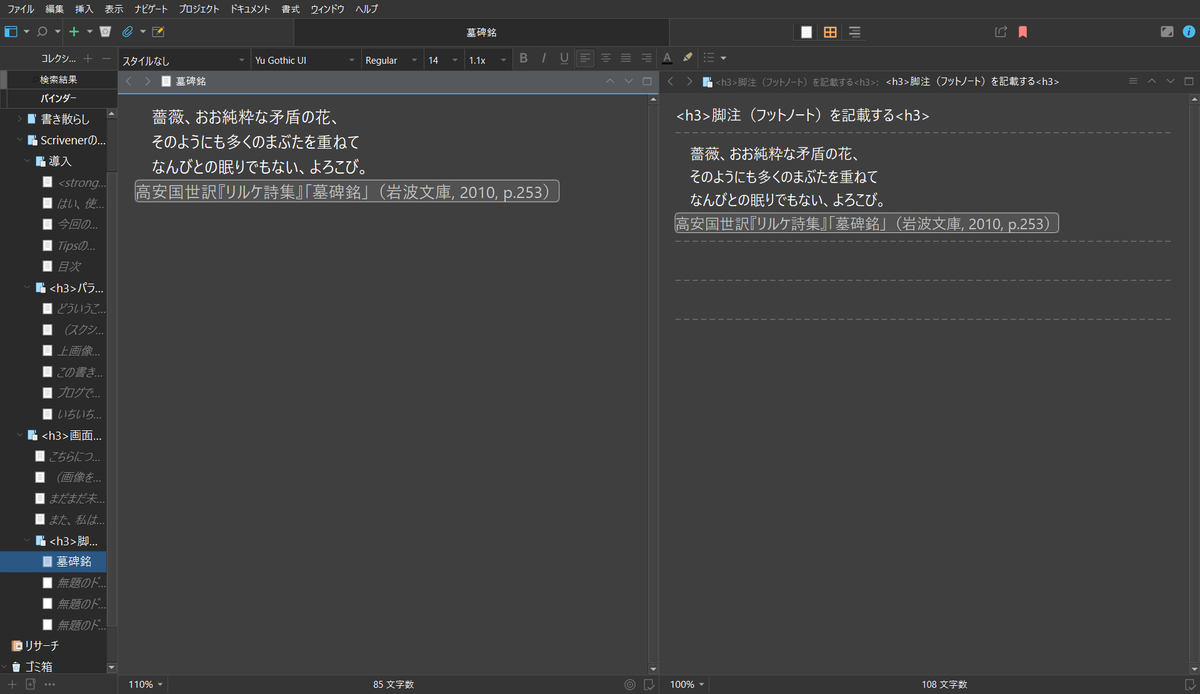Screen dimensions: 1200x694
Task: Toggle the binder view layout icon
Action: [11, 32]
